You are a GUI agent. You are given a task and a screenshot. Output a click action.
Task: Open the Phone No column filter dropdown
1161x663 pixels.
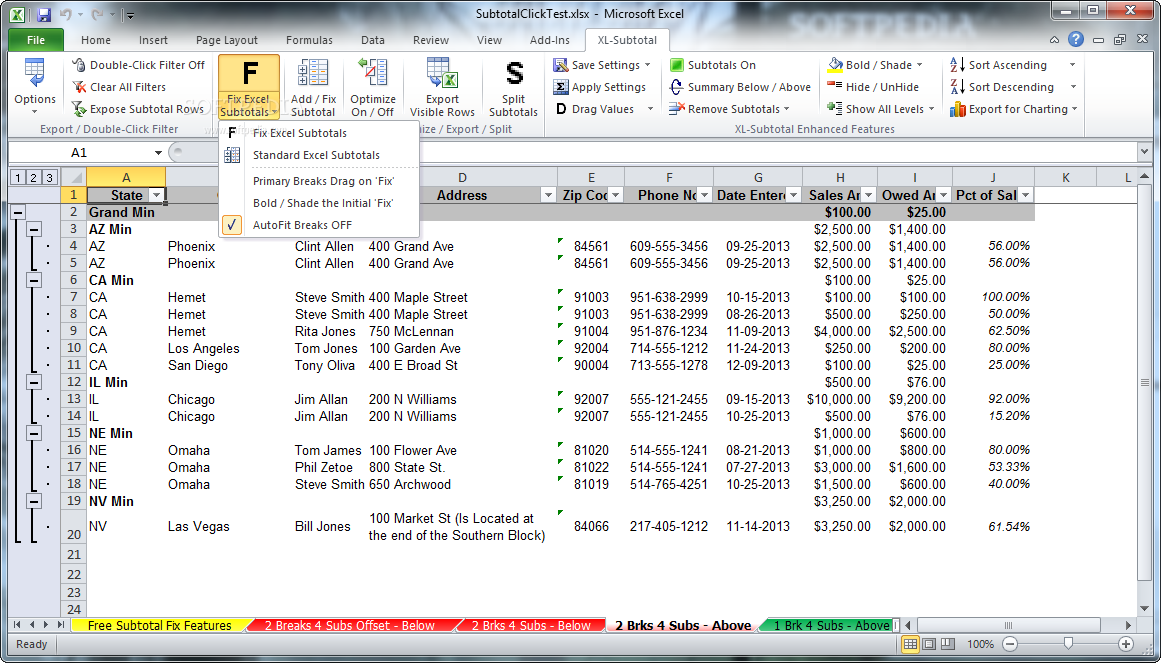click(x=704, y=196)
